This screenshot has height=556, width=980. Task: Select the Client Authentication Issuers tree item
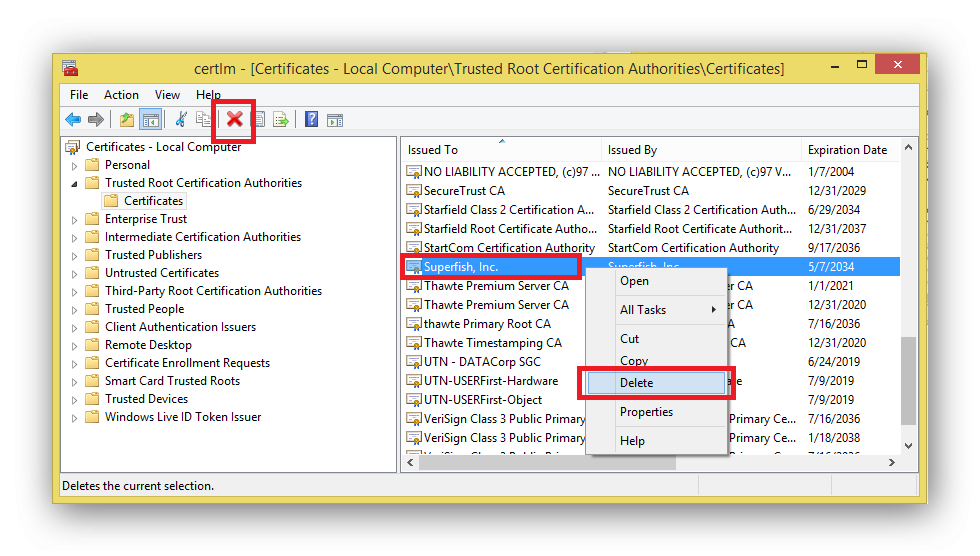180,327
